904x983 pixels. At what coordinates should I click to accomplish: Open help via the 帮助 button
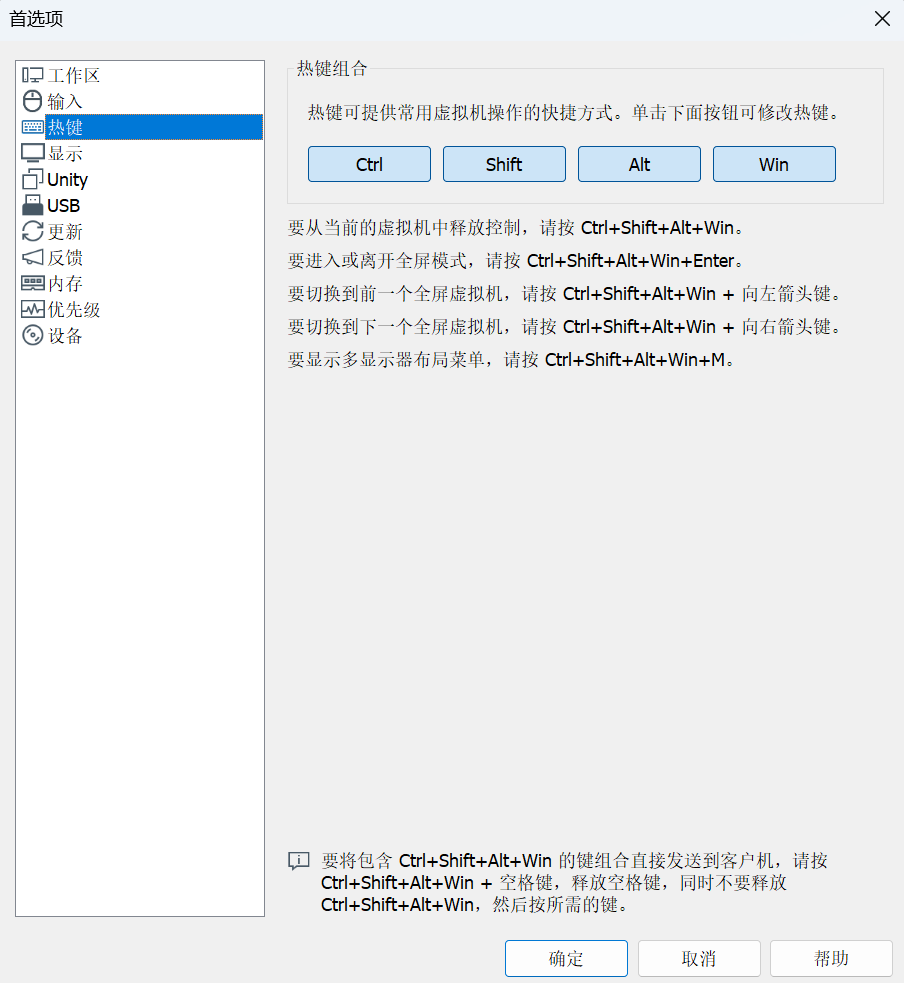point(831,958)
